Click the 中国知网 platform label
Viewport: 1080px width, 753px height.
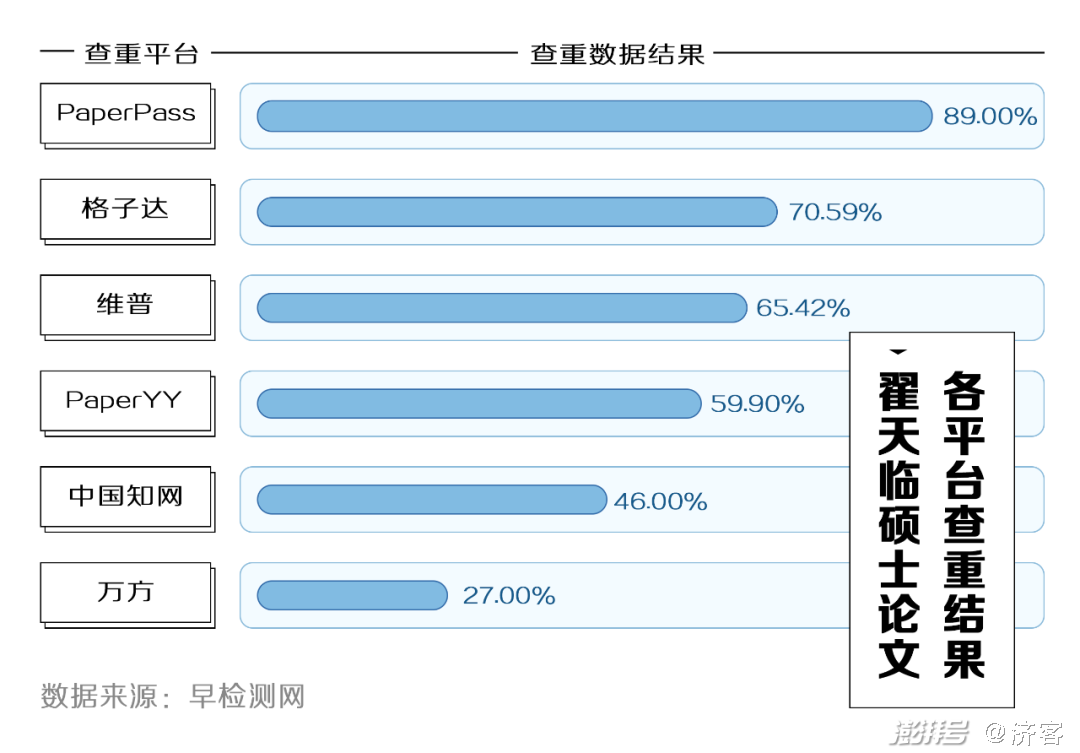point(127,497)
